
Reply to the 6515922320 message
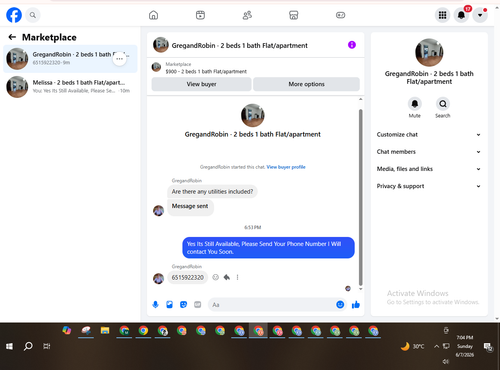[x=227, y=277]
